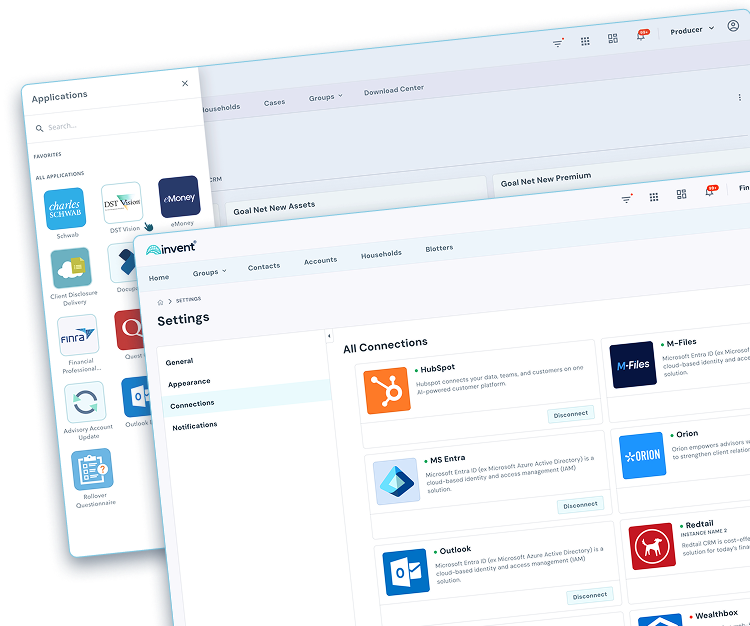Open the apps grid in top bar

pos(585,41)
